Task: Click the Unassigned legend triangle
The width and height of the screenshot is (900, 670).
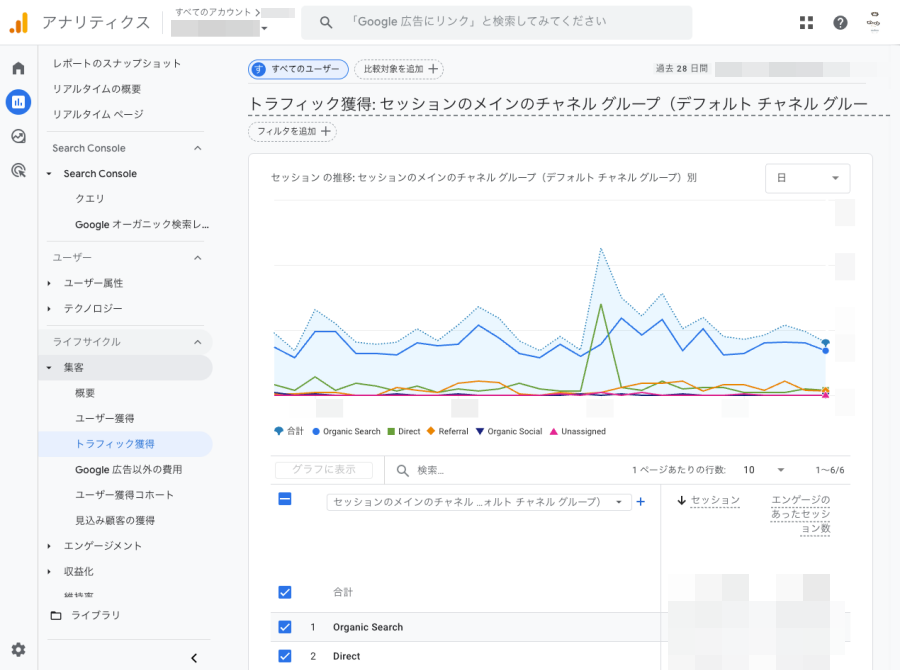Action: click(x=554, y=431)
